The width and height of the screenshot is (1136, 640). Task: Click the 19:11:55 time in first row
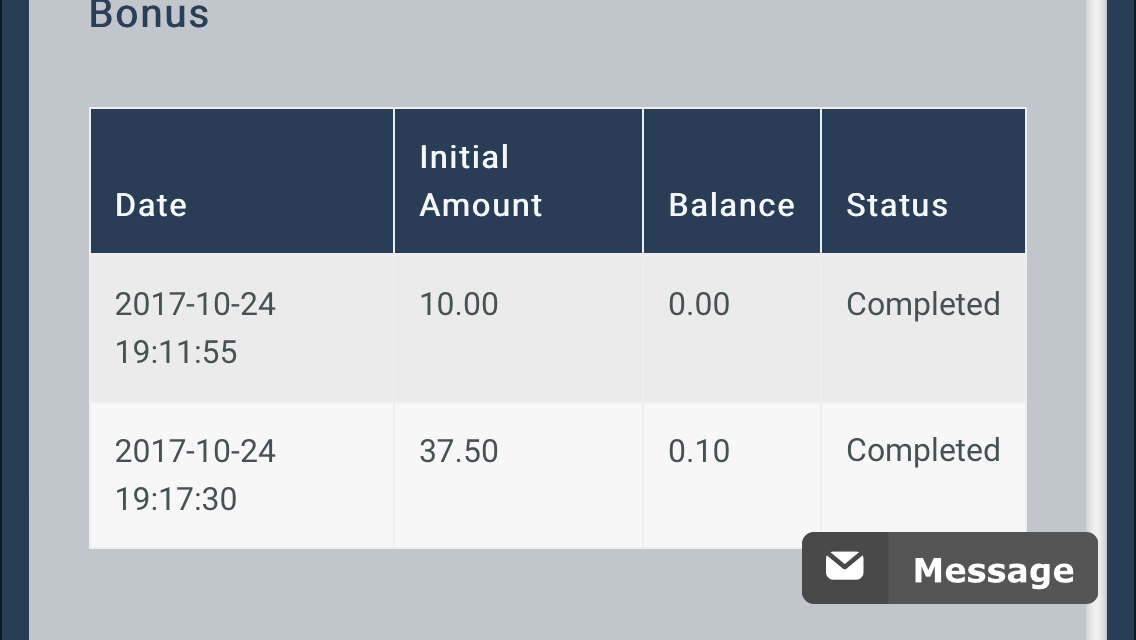click(176, 352)
